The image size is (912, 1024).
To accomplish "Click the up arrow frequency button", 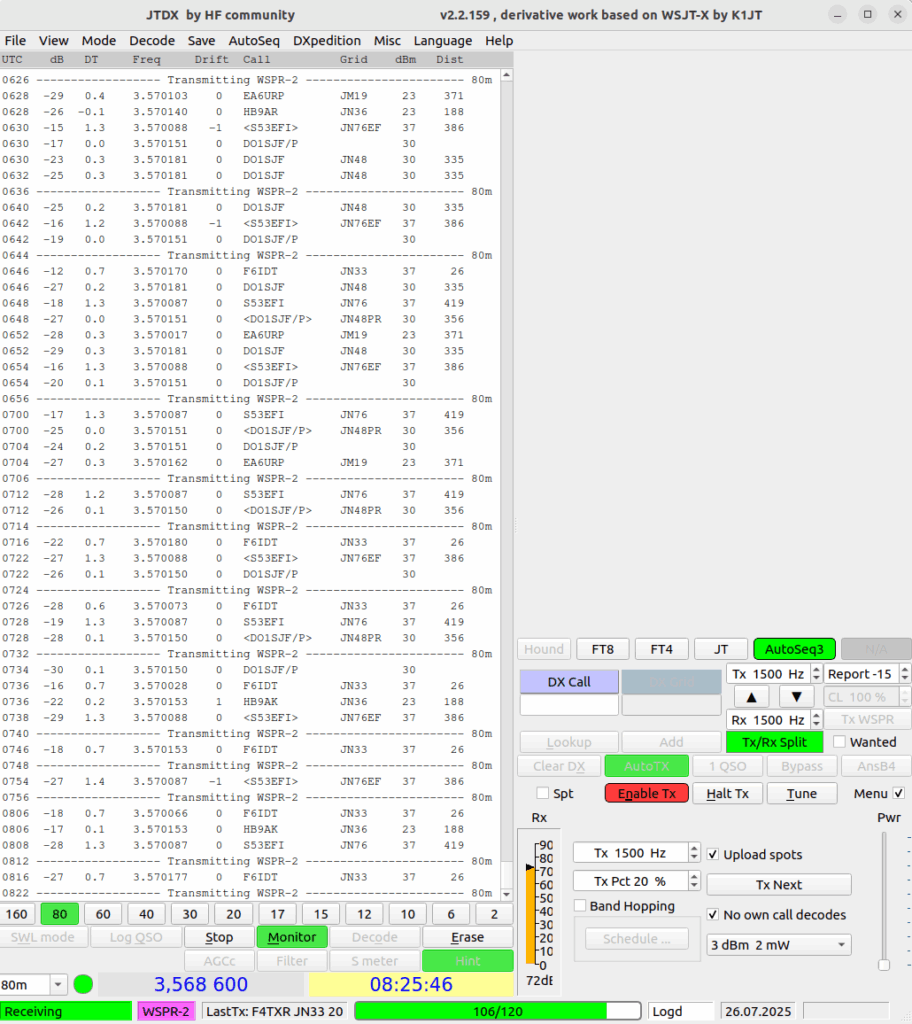I will pos(751,697).
